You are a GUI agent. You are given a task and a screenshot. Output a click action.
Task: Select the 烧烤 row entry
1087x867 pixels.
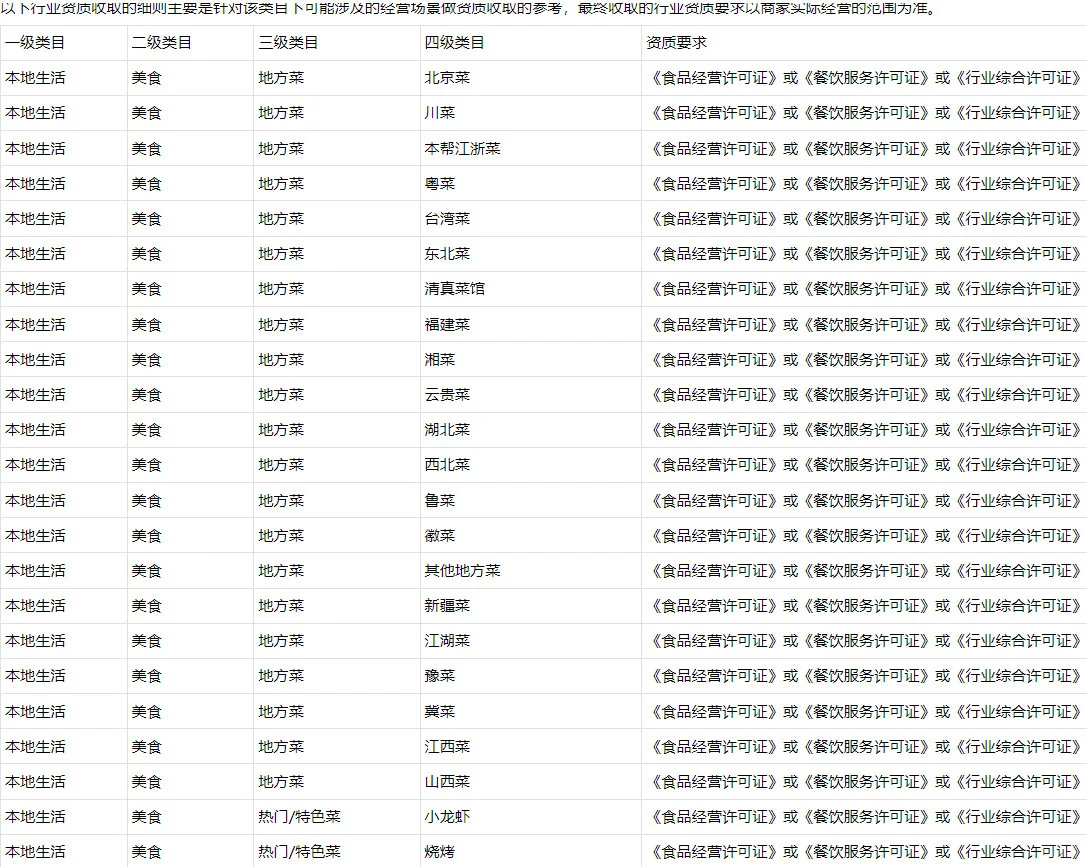(x=438, y=851)
